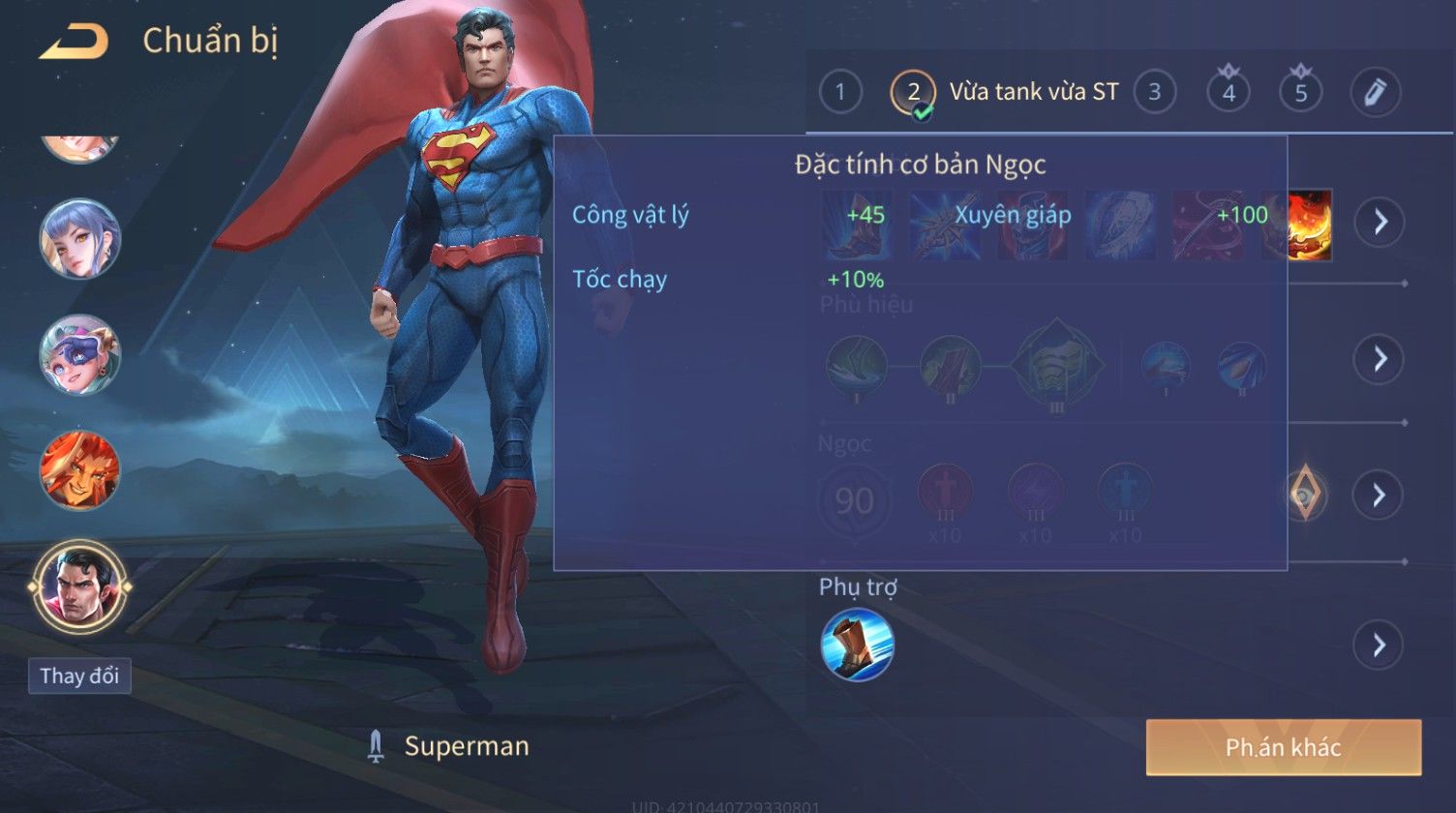Select the boots support skill icon

point(857,645)
